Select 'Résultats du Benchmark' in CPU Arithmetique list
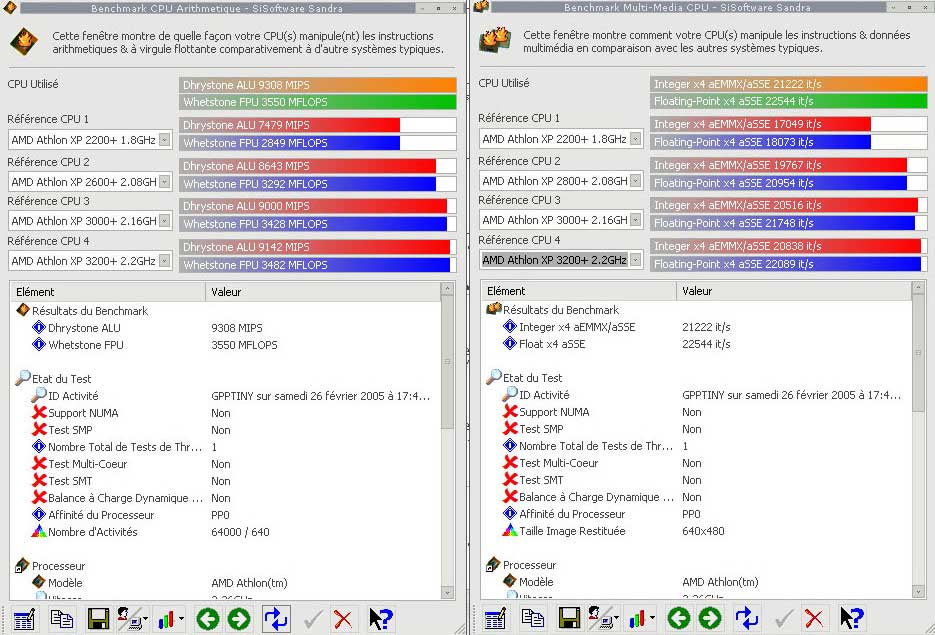The height and width of the screenshot is (635, 935). [x=89, y=311]
